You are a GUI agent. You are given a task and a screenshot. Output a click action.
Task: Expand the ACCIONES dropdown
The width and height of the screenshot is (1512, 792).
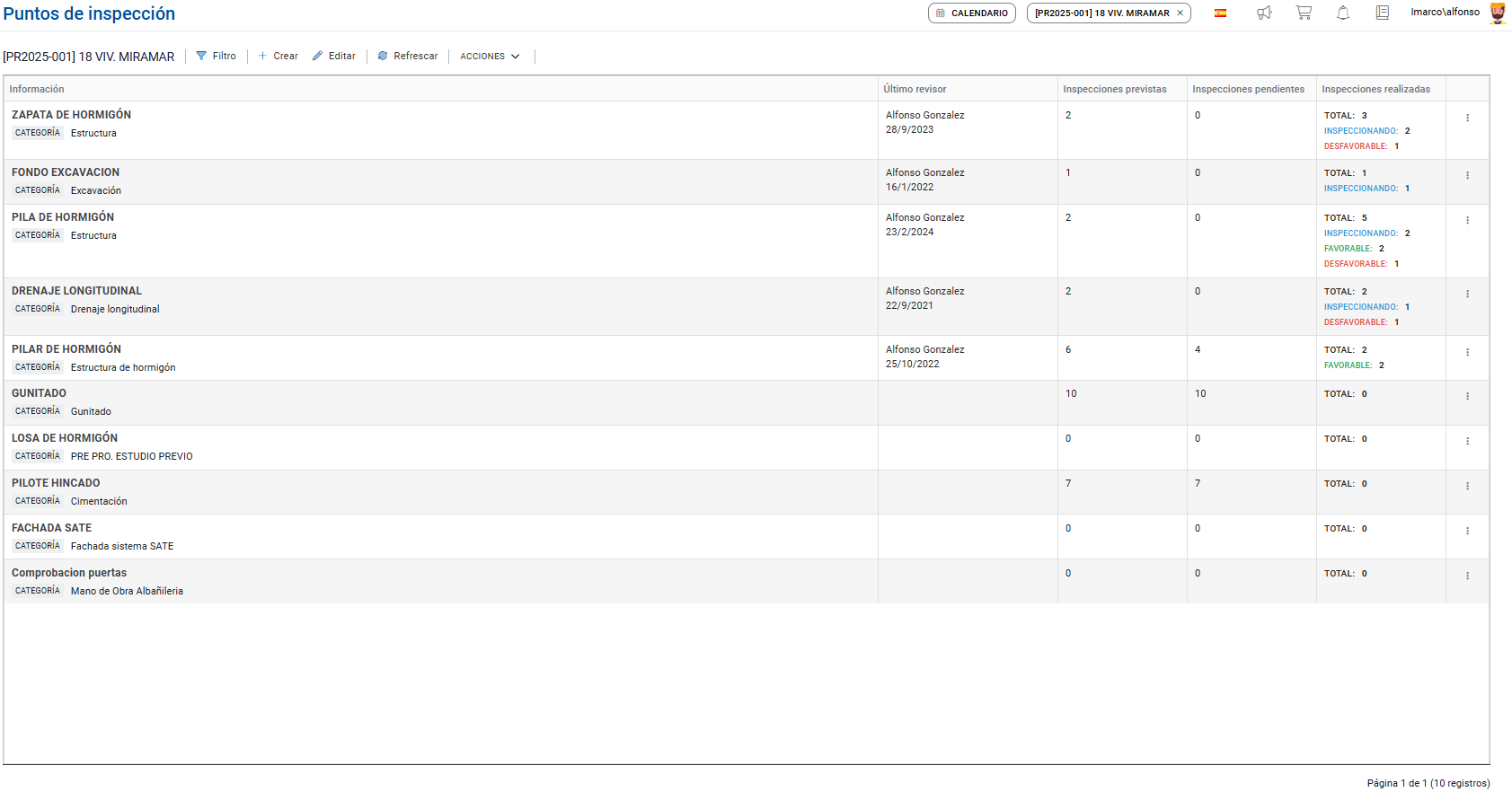pos(490,57)
